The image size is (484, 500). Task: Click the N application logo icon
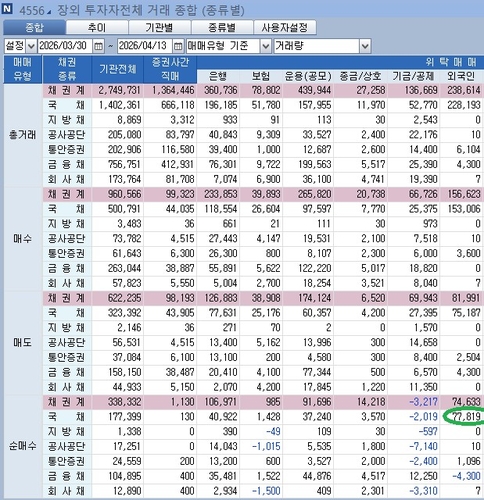click(x=7, y=9)
